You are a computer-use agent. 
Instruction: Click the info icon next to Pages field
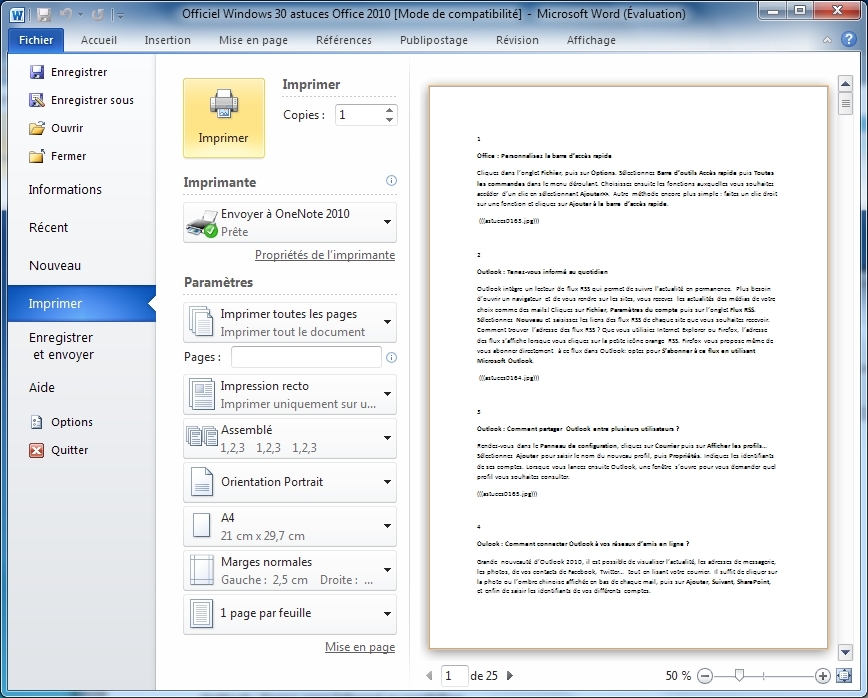point(391,358)
